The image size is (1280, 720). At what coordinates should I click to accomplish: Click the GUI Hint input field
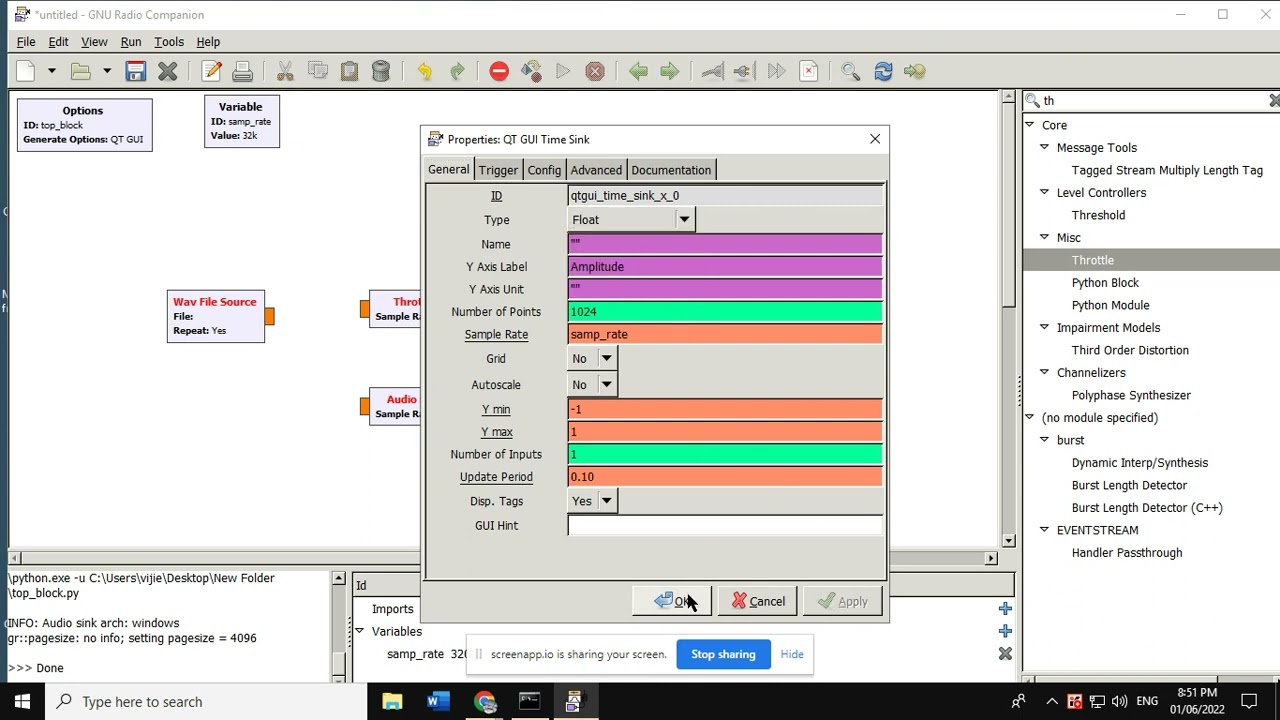(725, 526)
